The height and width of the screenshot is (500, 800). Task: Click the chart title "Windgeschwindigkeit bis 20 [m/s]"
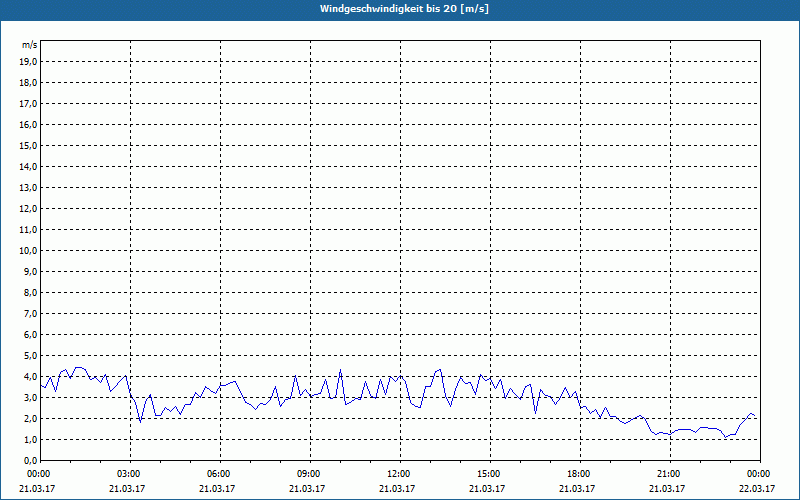[404, 9]
